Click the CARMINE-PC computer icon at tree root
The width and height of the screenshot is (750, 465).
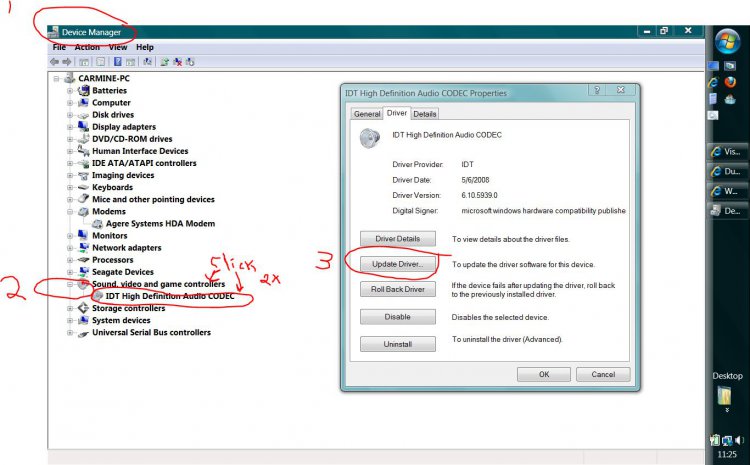pos(70,78)
